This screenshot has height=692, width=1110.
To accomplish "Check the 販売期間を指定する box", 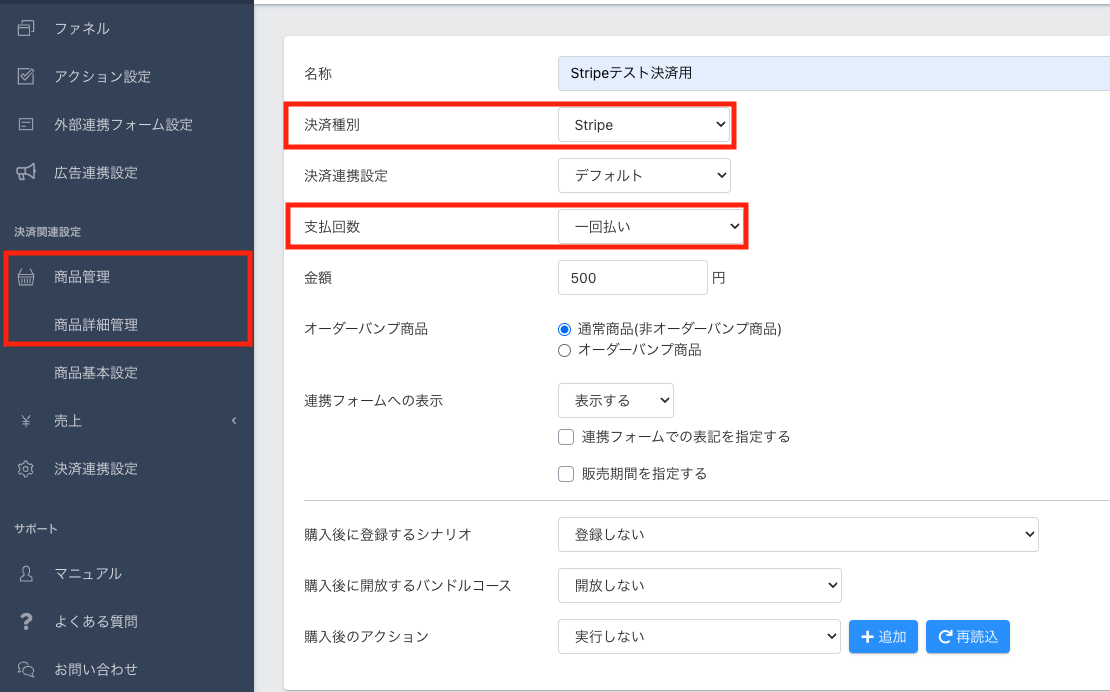I will (x=566, y=474).
